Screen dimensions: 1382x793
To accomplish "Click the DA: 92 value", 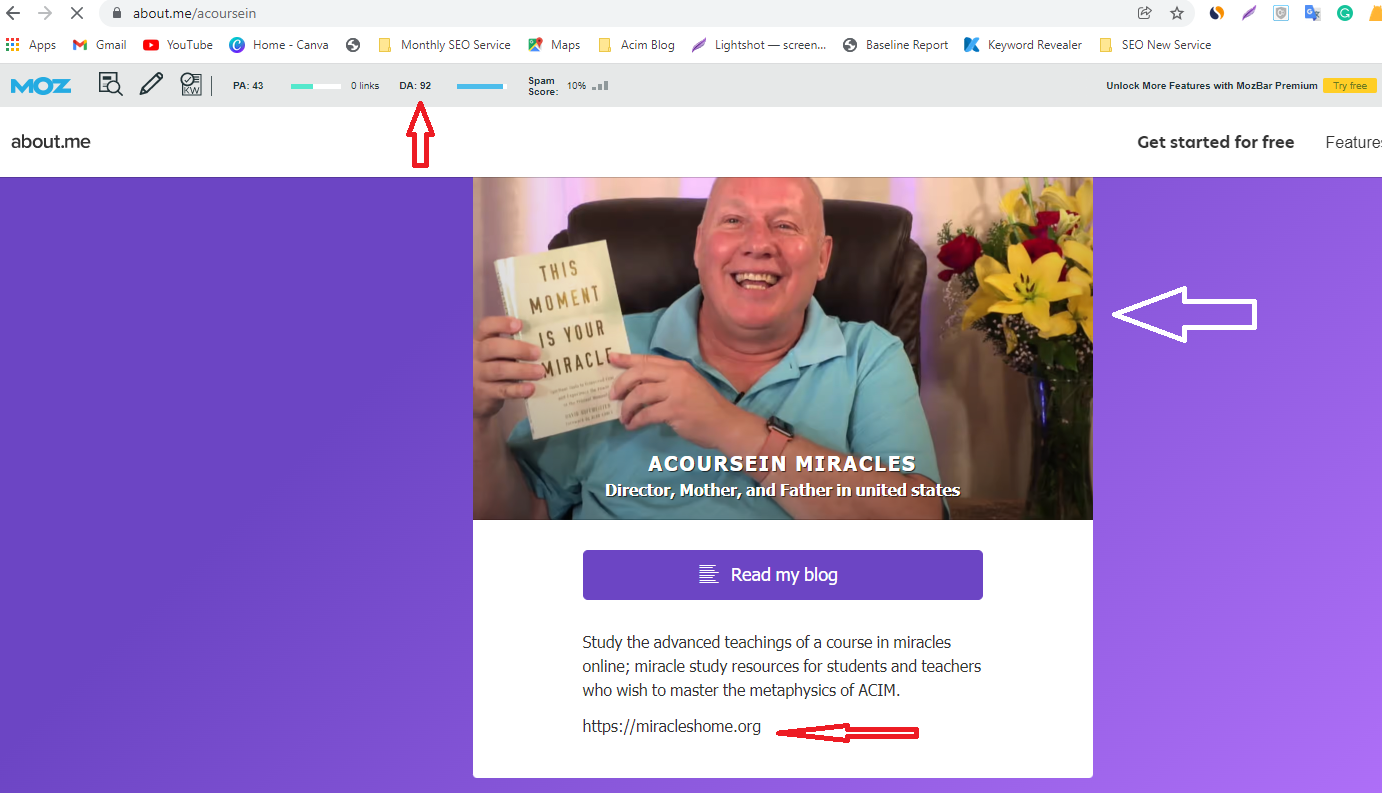I will (x=415, y=86).
